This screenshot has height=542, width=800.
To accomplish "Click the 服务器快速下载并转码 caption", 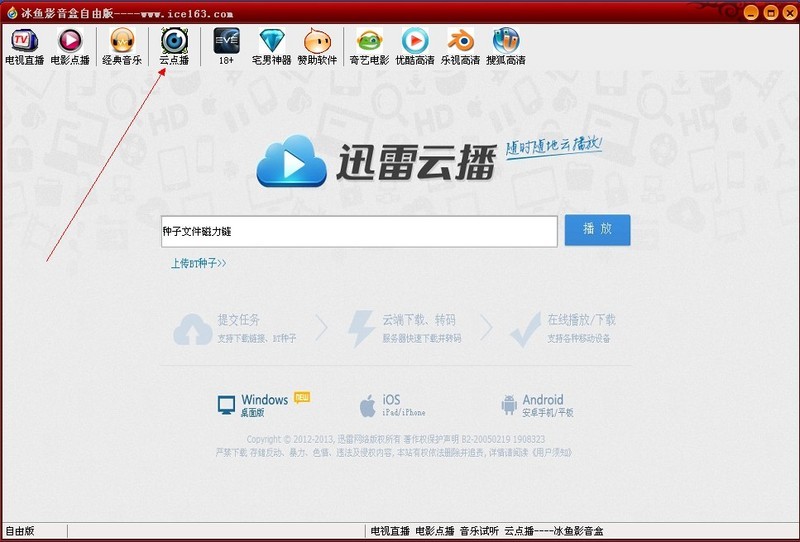I will [x=422, y=338].
